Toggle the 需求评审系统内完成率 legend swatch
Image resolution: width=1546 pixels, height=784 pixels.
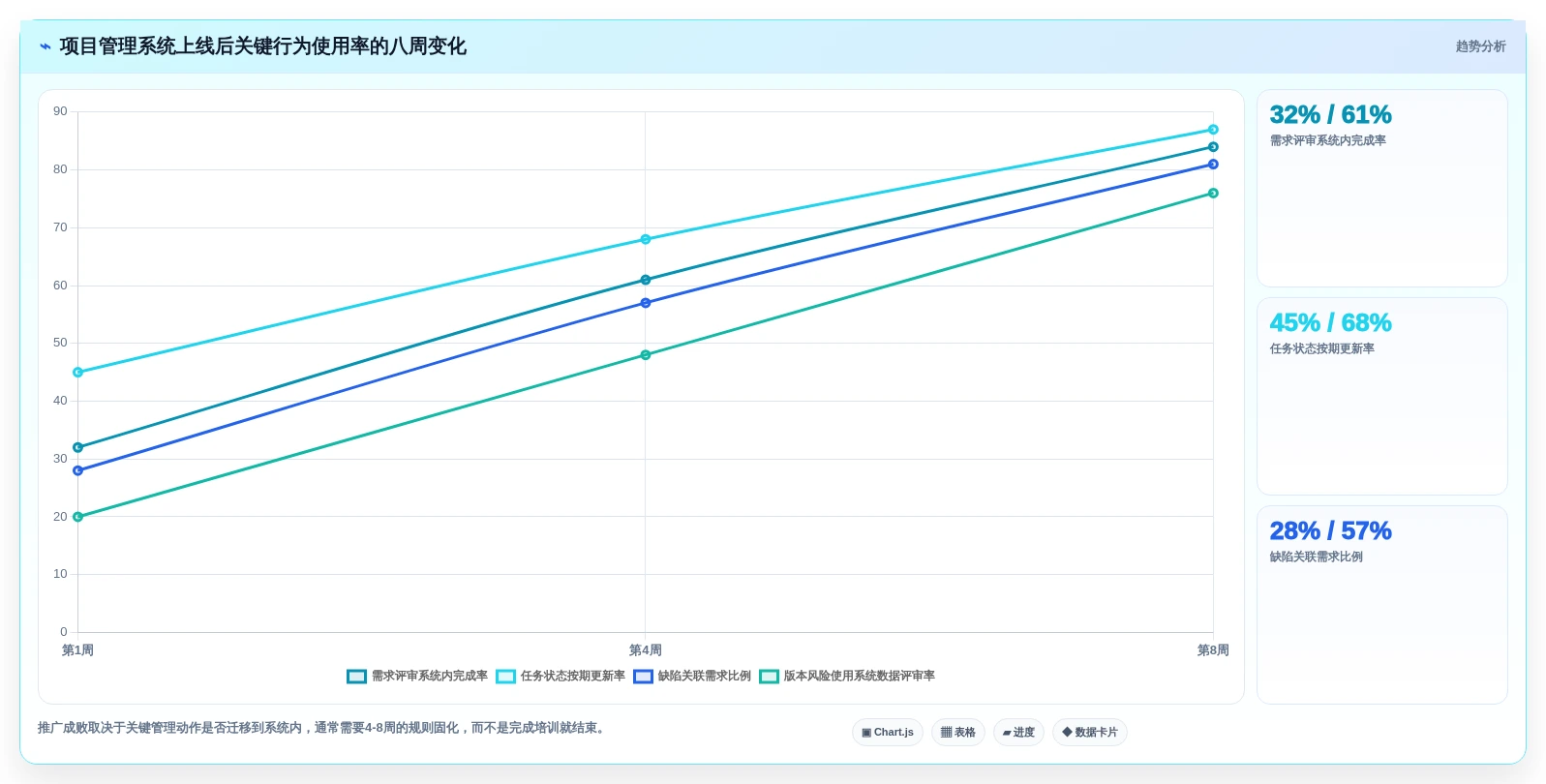click(x=357, y=677)
